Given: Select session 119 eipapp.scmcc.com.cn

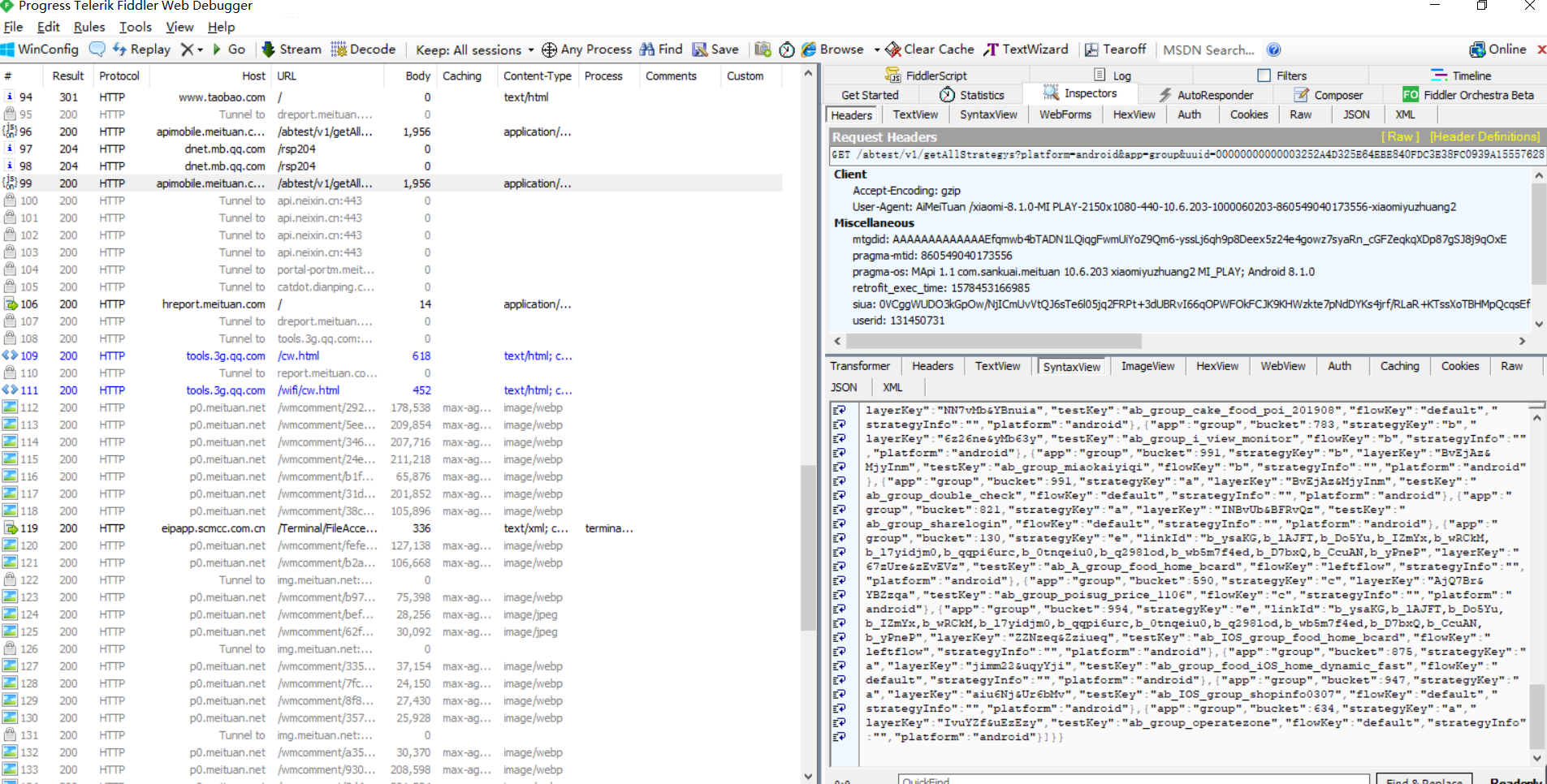Looking at the screenshot, I should [x=391, y=528].
